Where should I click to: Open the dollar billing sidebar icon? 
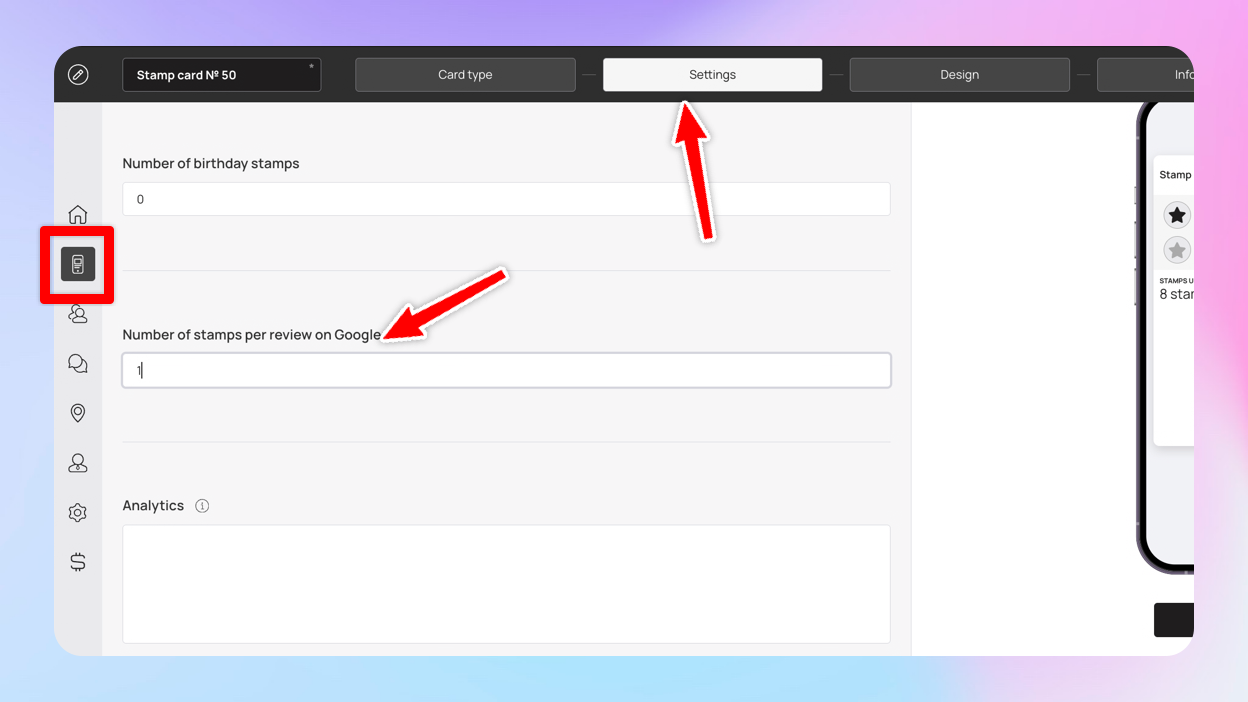point(78,562)
